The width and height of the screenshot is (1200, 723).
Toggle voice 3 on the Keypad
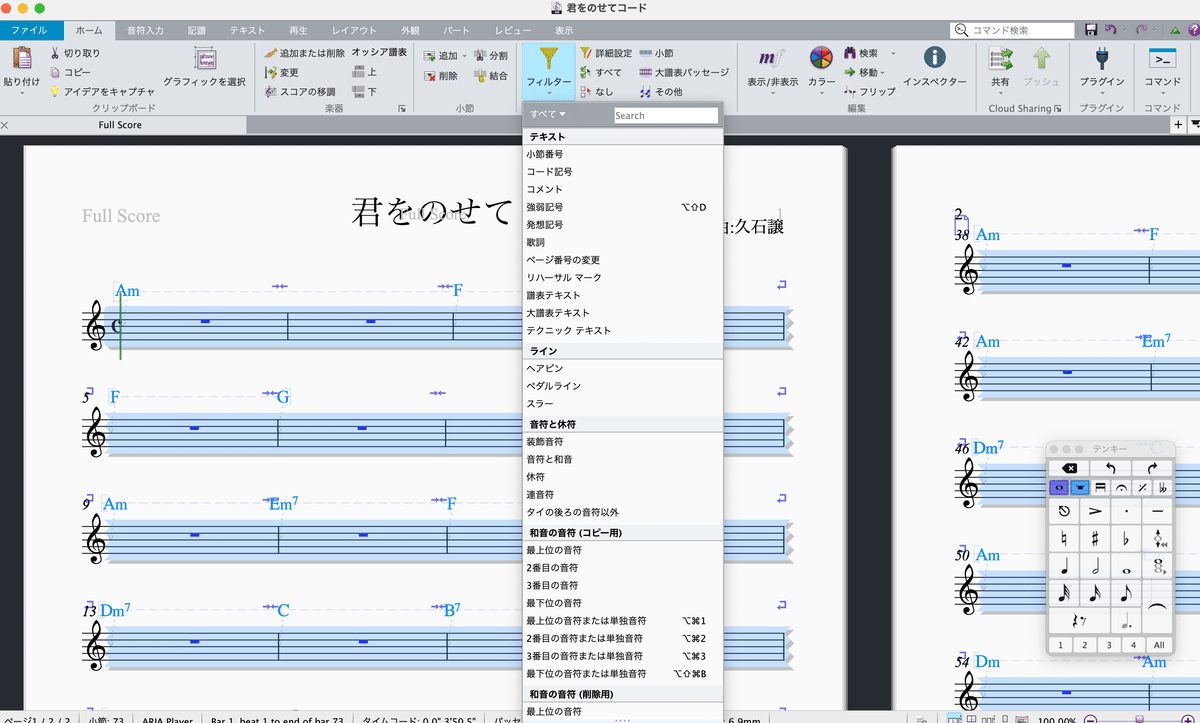point(1109,645)
